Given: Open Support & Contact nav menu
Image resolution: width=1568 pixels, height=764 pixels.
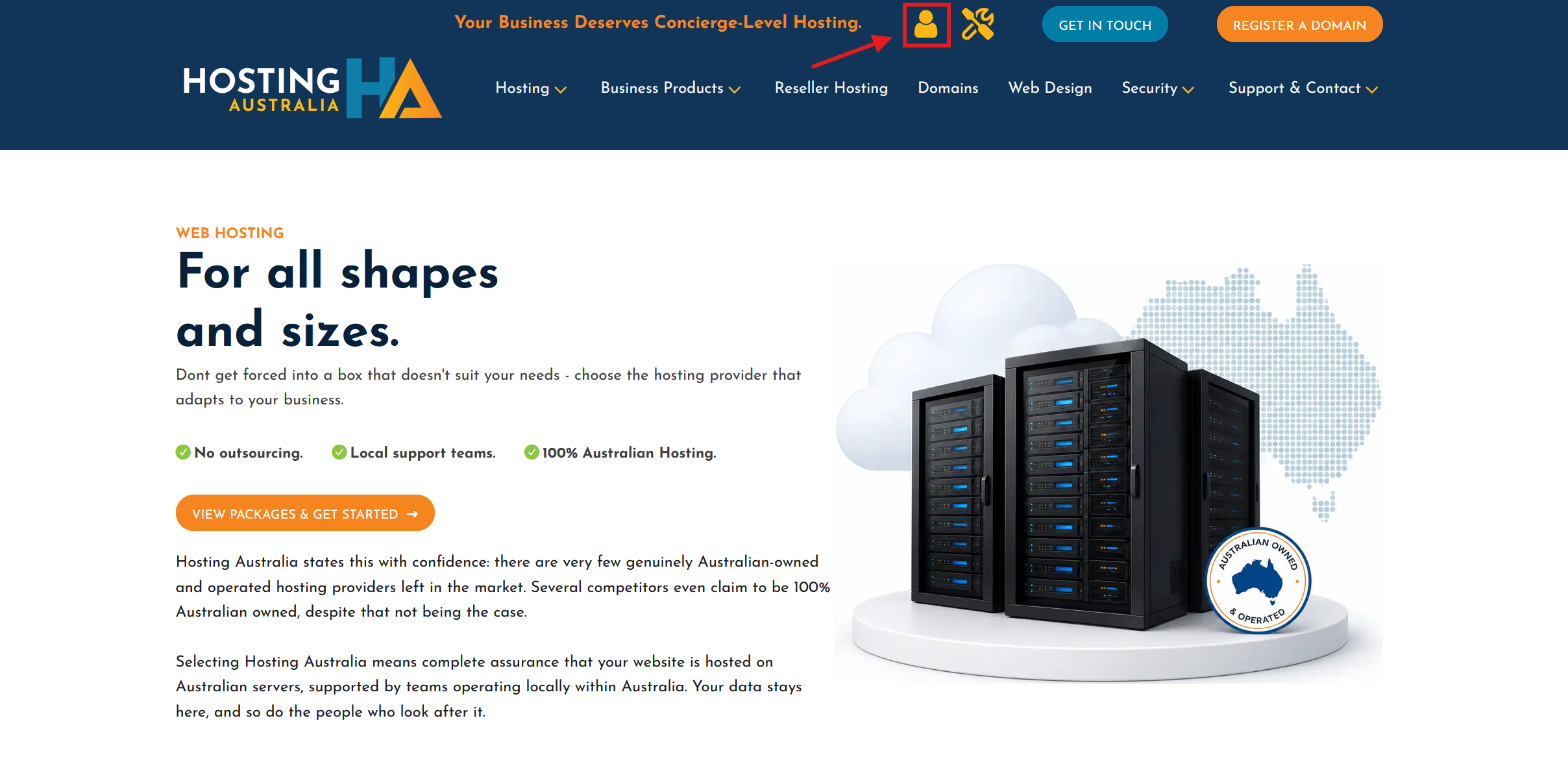Looking at the screenshot, I should click(x=1303, y=88).
